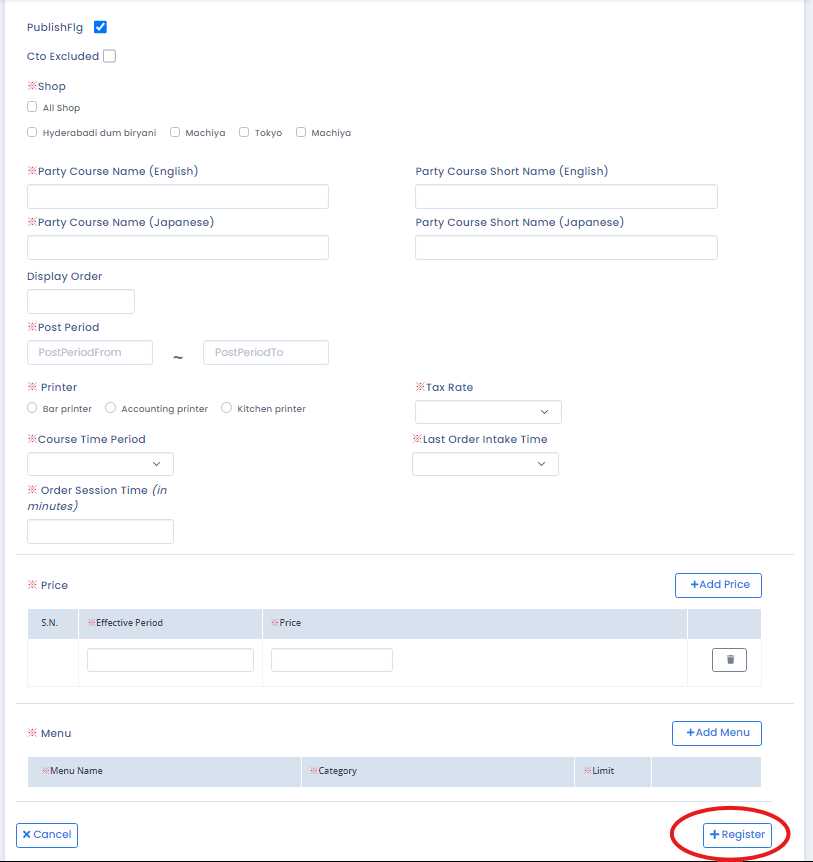The image size is (813, 862).
Task: Open the Tax Rate dropdown
Action: click(488, 412)
